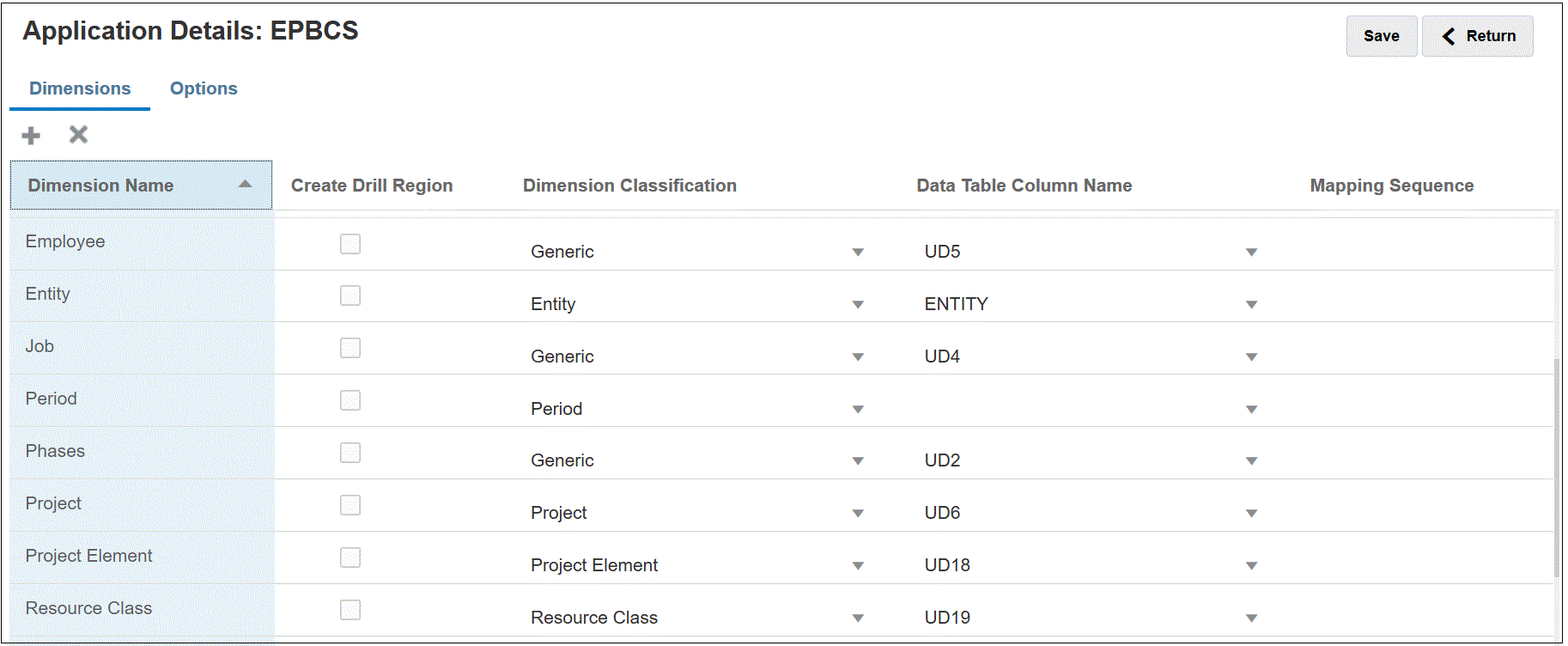The height and width of the screenshot is (646, 1568).
Task: Click the vertical scrollbar on the table
Action: click(x=1557, y=464)
